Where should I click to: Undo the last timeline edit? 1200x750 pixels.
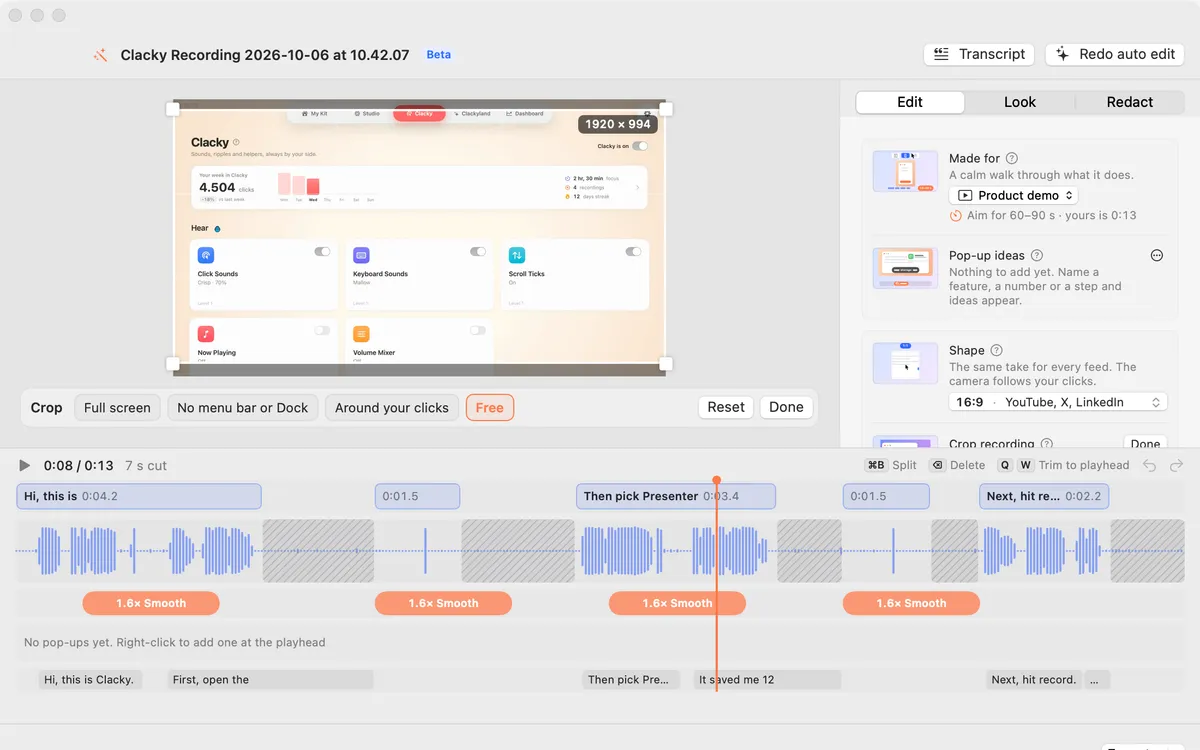click(1150, 465)
